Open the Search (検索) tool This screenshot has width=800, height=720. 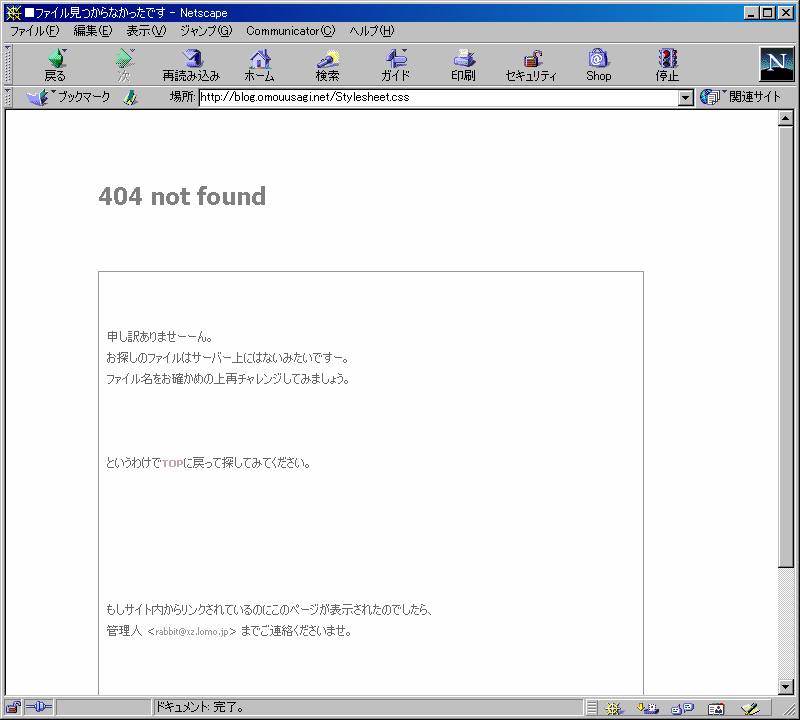click(x=328, y=65)
